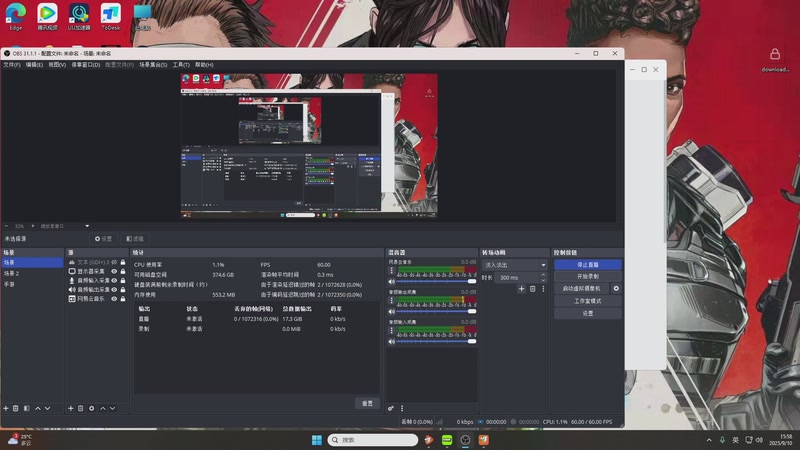Delete the selected scene with trash icon
This screenshot has height=450, width=800.
coord(16,409)
